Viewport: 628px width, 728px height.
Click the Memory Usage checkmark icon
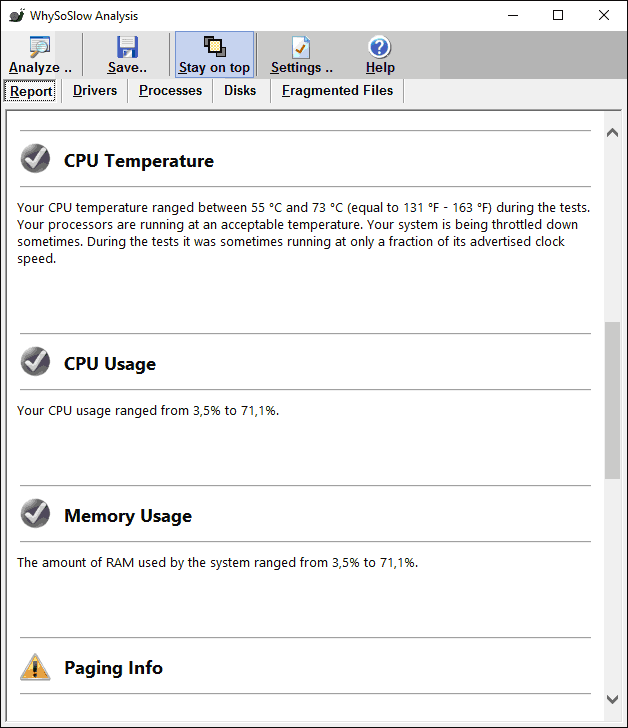35,514
